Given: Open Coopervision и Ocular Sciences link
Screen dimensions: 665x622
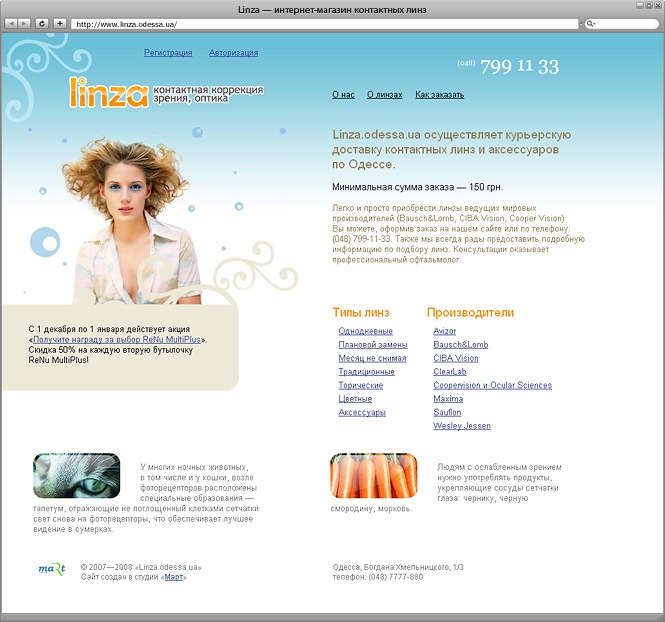Looking at the screenshot, I should 492,385.
